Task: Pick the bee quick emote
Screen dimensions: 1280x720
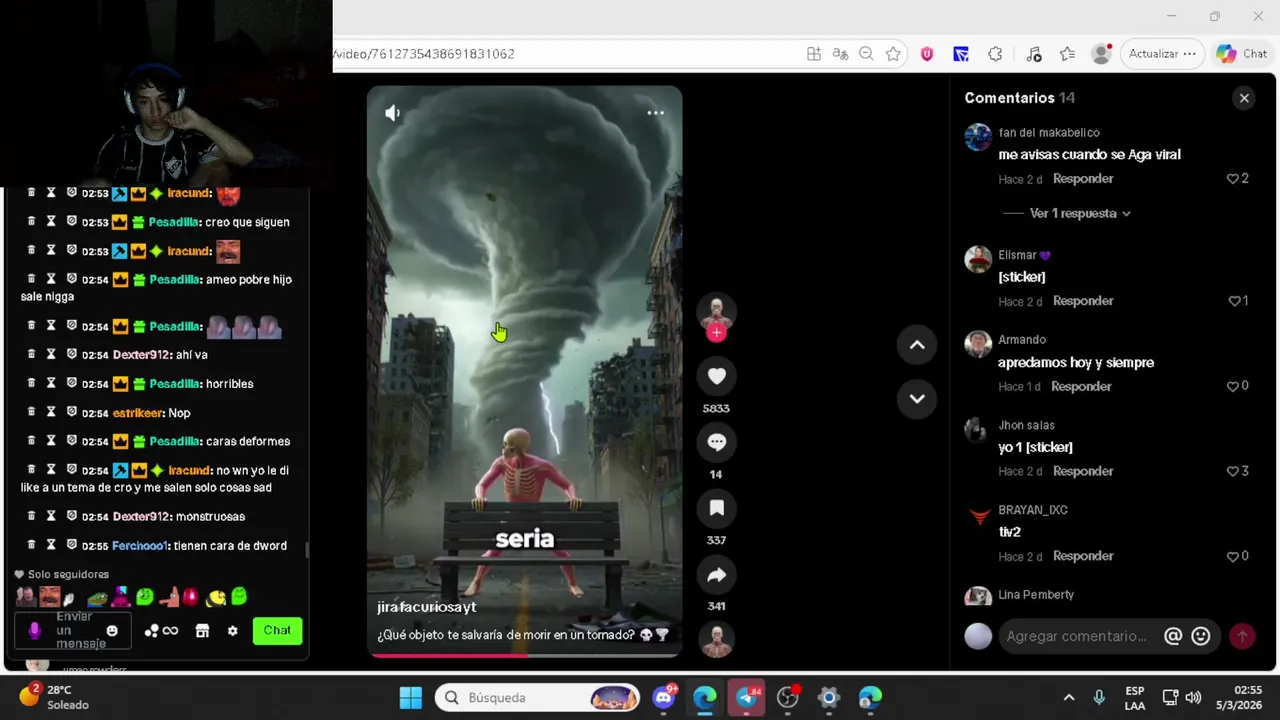Action: pos(215,598)
